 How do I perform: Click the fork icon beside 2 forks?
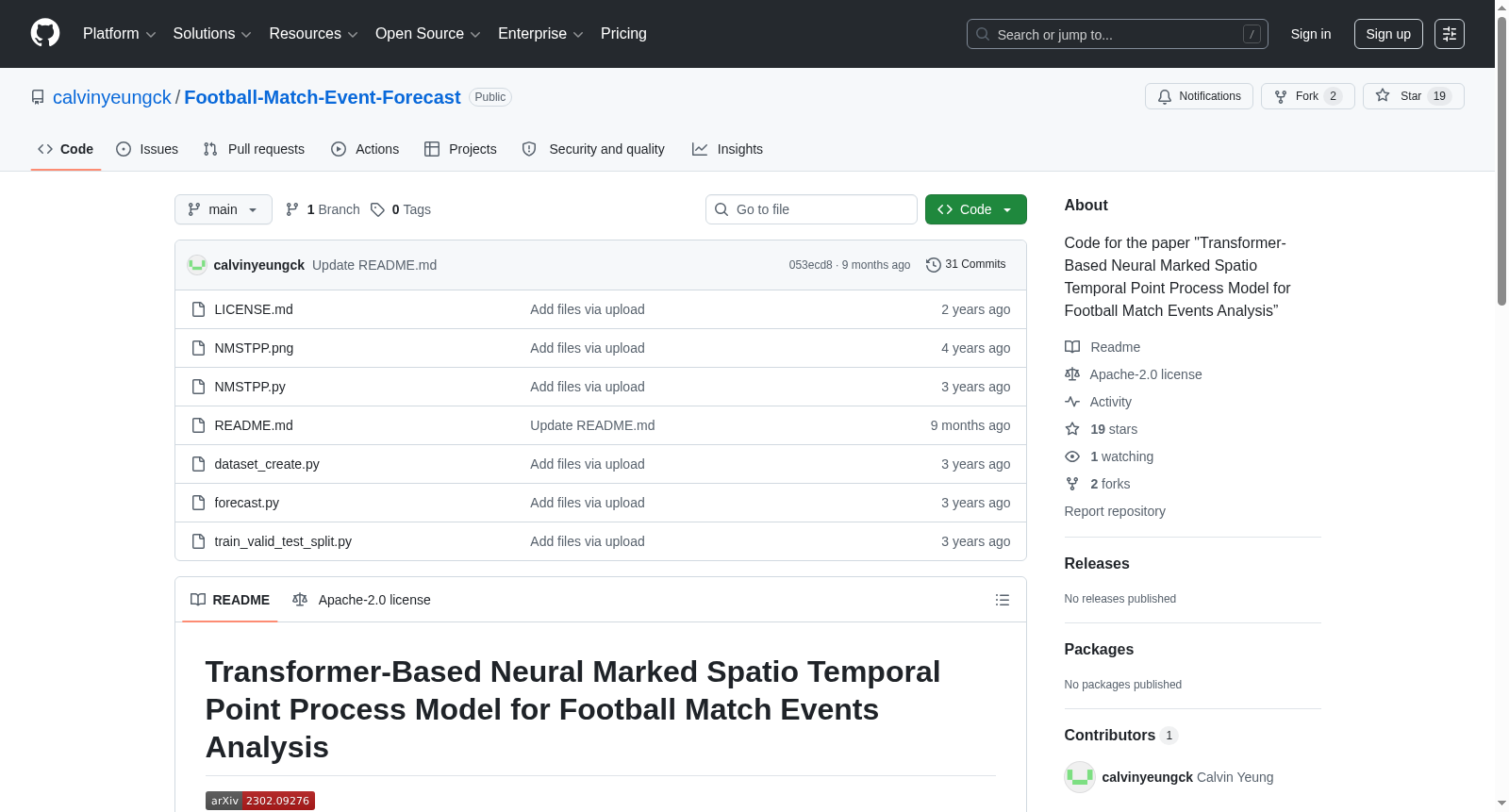tap(1072, 484)
